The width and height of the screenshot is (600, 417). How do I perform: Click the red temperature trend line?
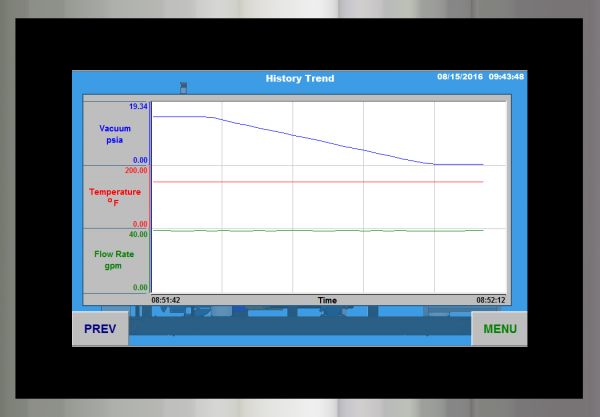click(x=320, y=182)
